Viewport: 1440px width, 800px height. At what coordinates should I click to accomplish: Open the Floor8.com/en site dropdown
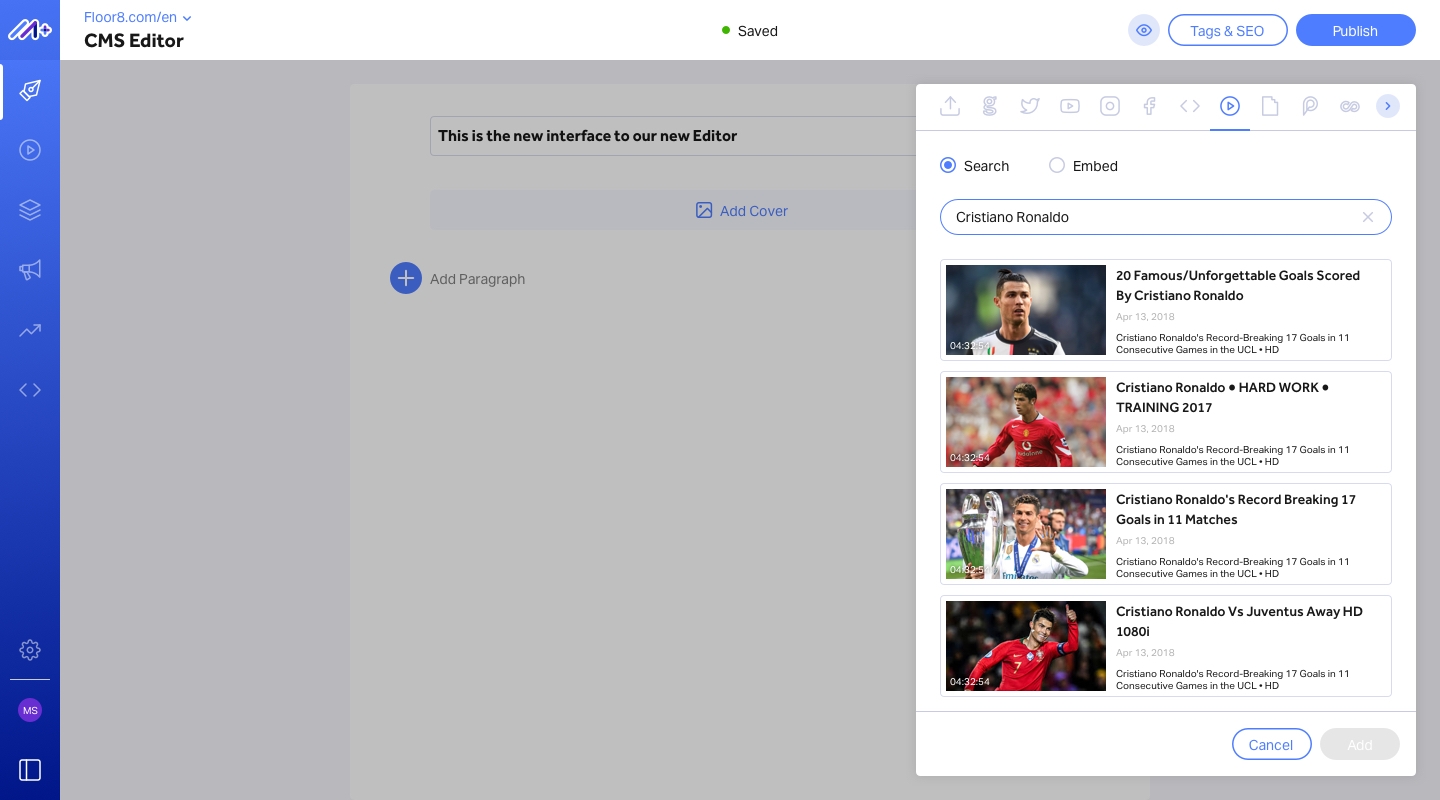point(138,17)
